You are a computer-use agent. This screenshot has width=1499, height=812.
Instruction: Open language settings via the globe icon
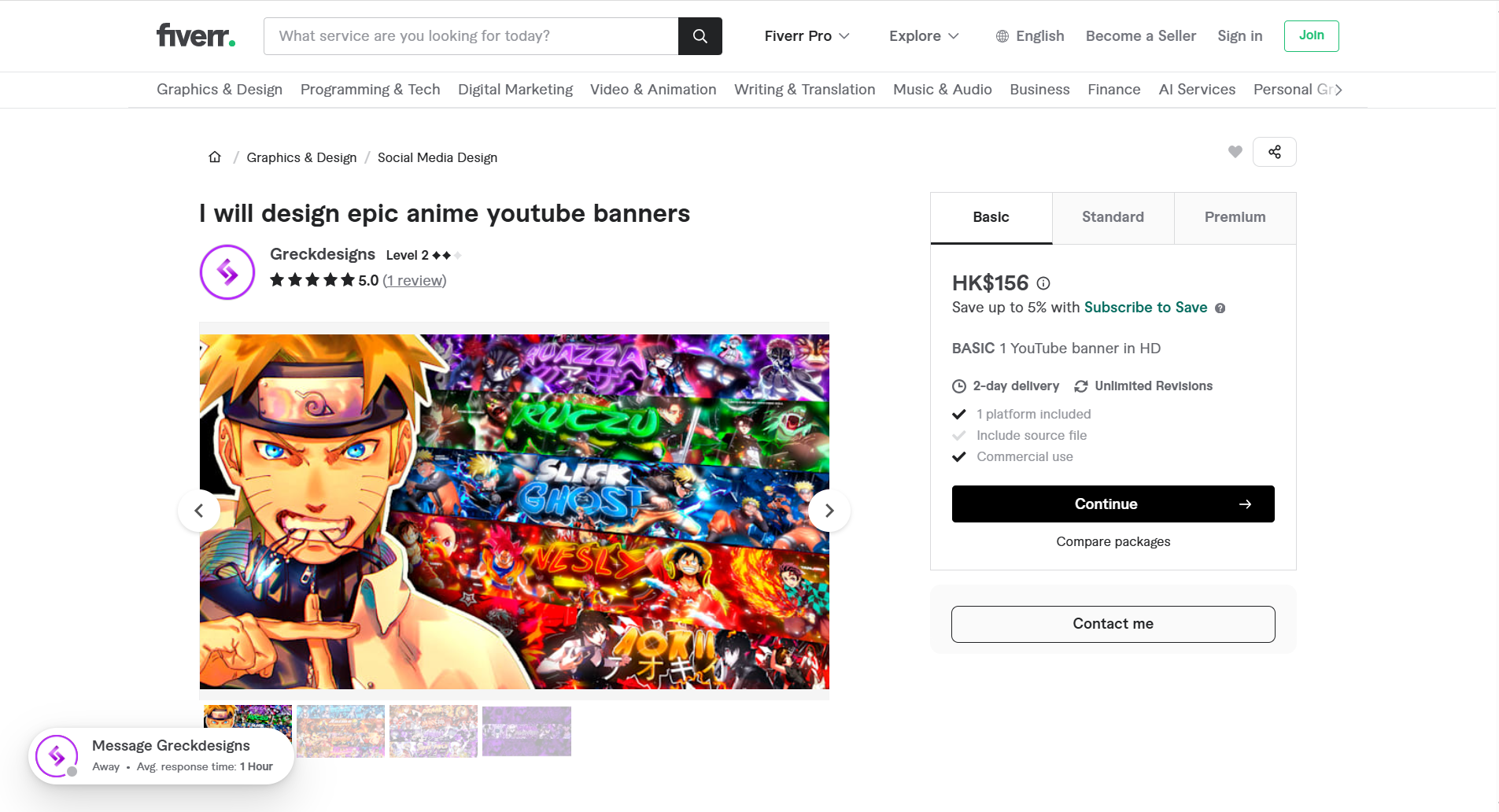click(1001, 36)
